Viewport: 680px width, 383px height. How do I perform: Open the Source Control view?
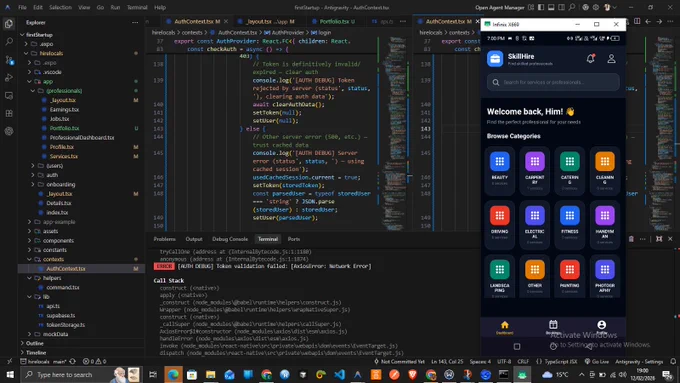point(9,60)
